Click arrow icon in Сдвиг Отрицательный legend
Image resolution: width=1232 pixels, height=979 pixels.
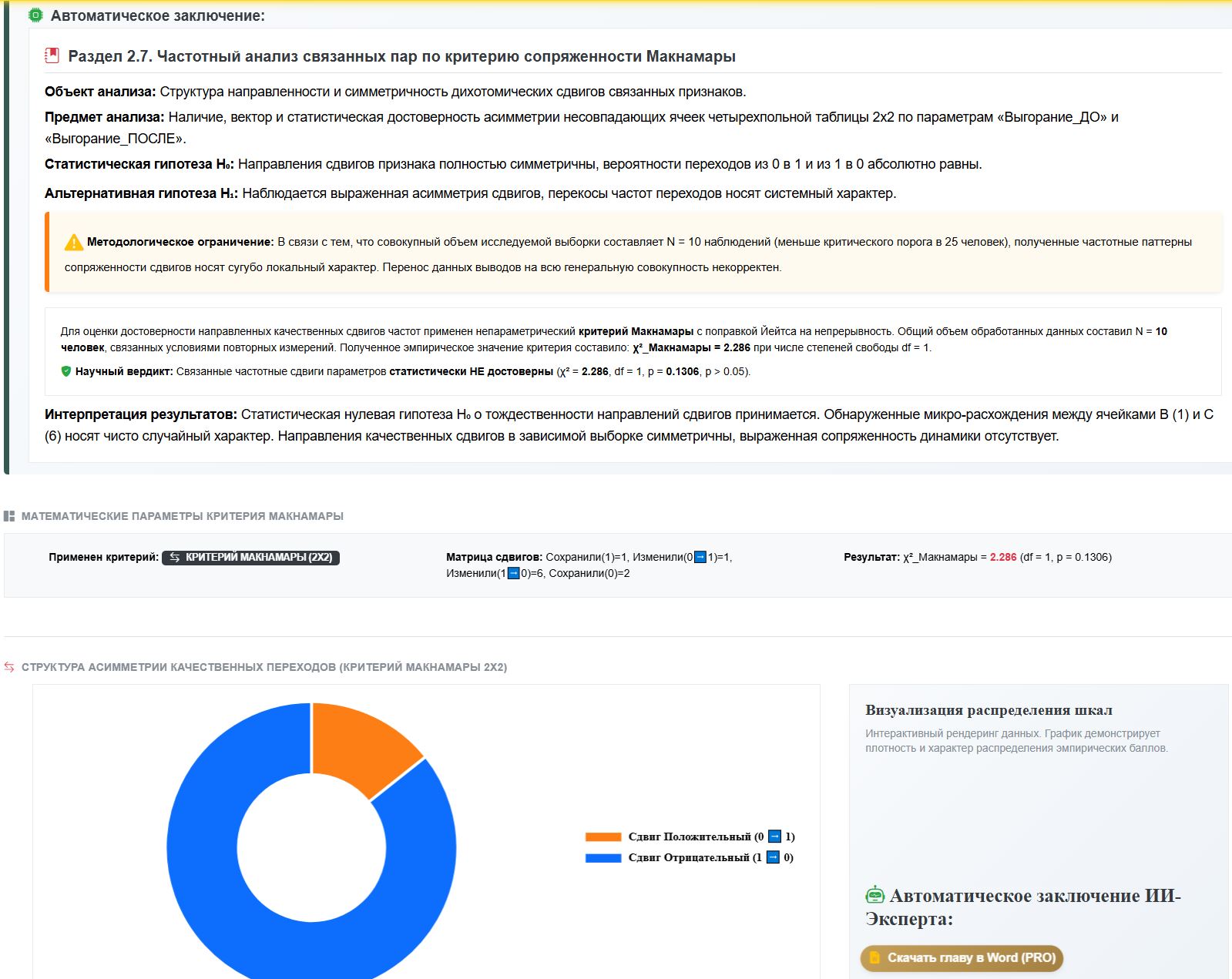(x=773, y=857)
